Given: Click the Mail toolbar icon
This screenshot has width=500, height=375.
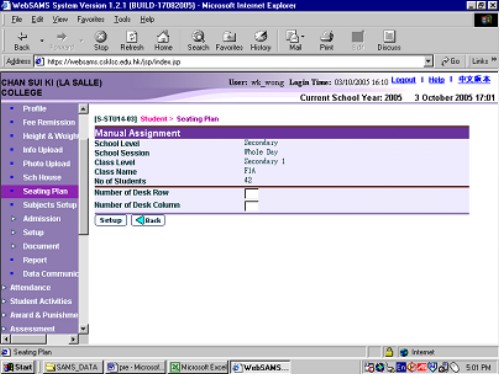Looking at the screenshot, I should tap(295, 41).
